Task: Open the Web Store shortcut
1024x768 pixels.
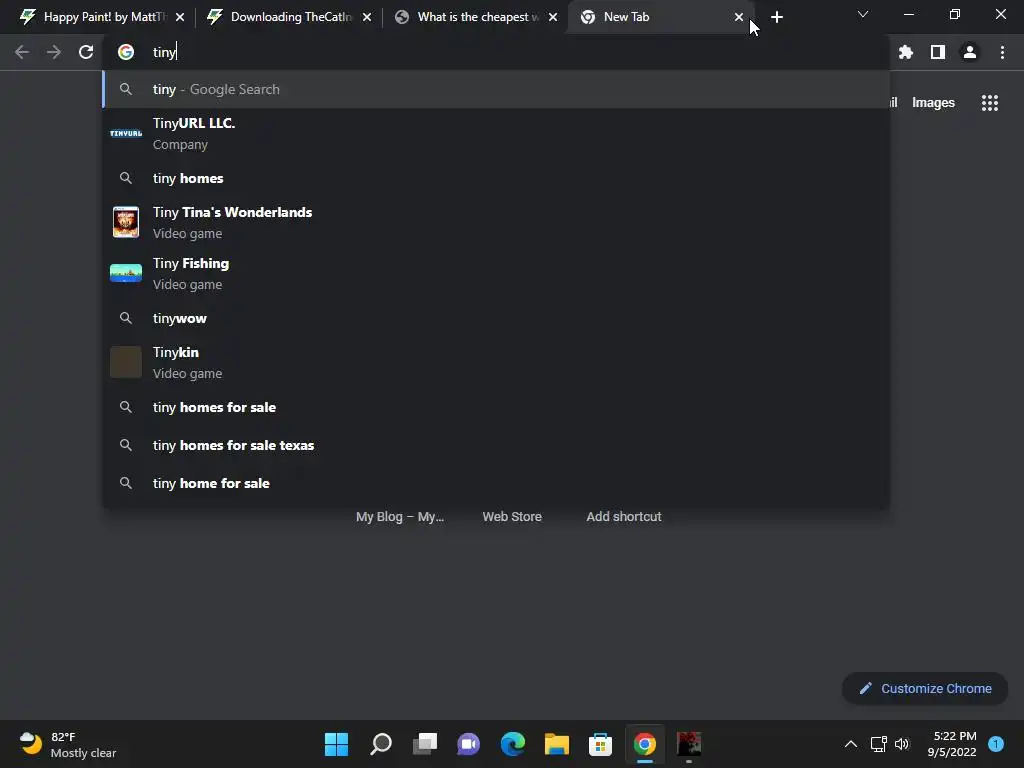Action: click(x=512, y=517)
